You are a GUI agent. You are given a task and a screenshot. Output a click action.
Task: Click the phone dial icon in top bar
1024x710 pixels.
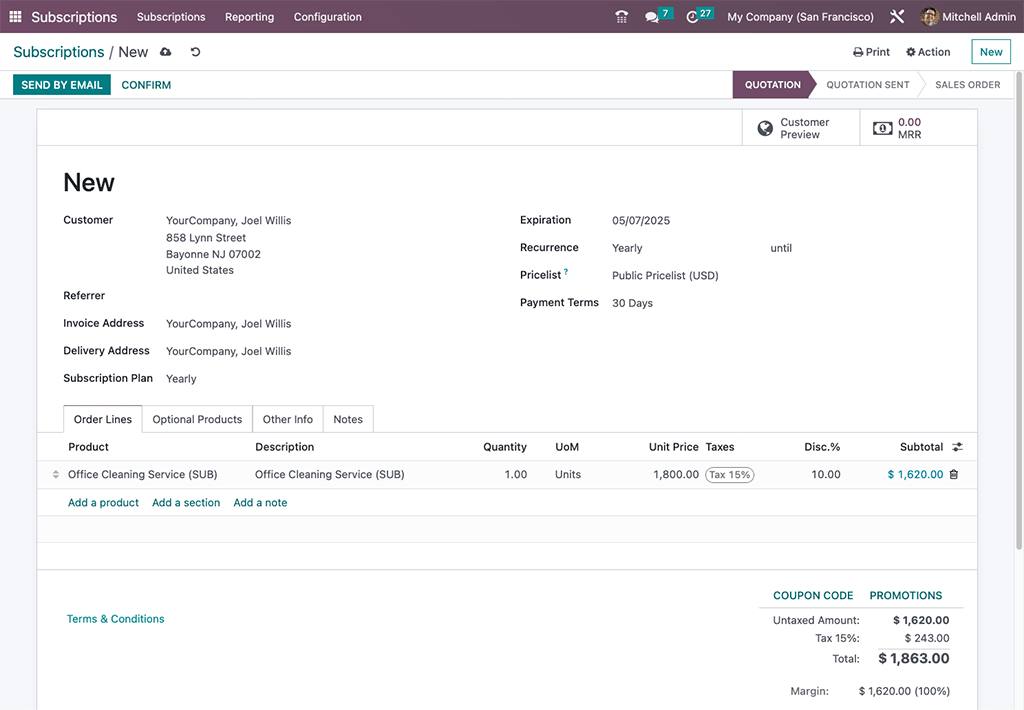(x=622, y=16)
